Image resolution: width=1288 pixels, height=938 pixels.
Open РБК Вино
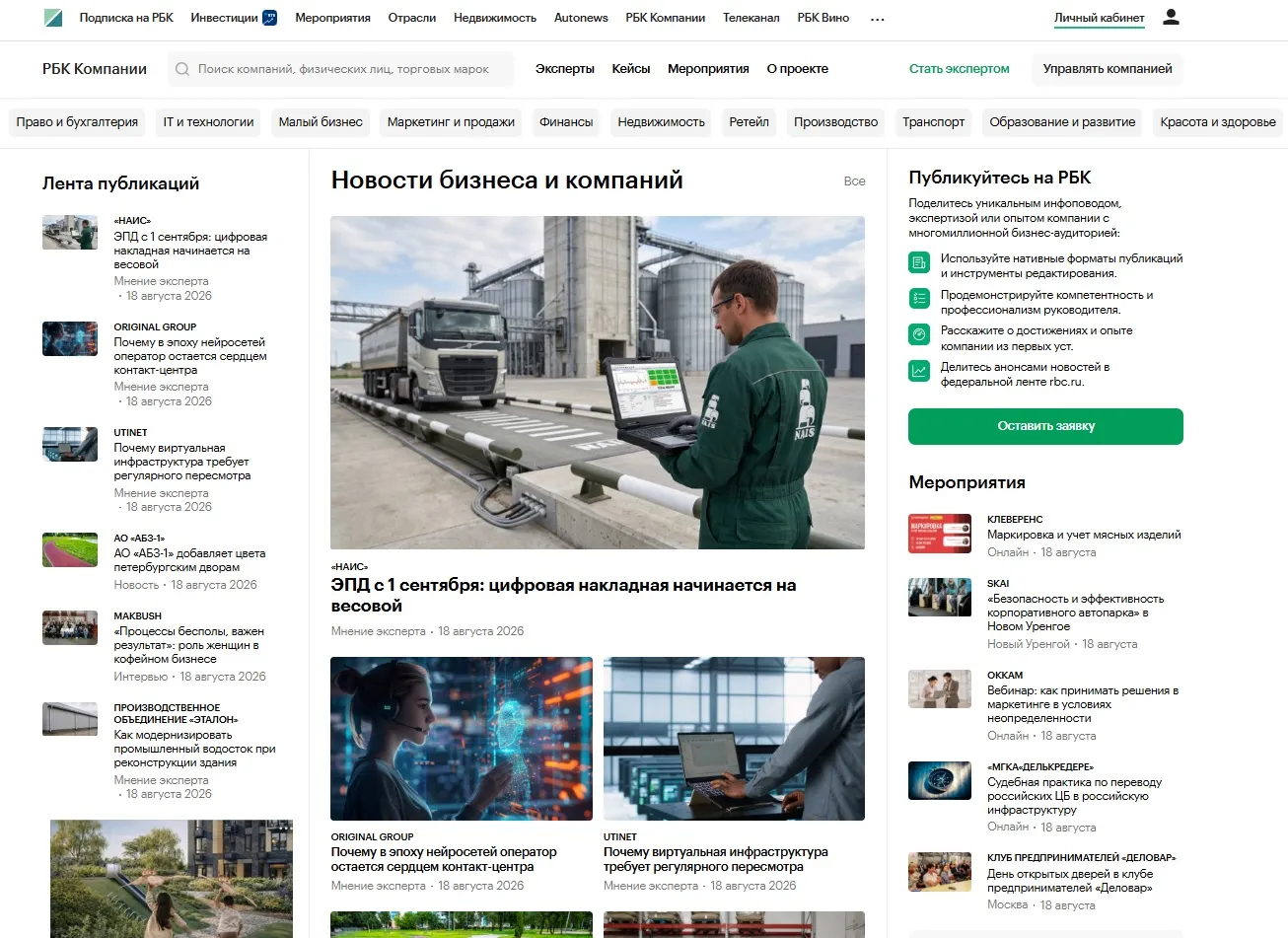click(x=823, y=18)
